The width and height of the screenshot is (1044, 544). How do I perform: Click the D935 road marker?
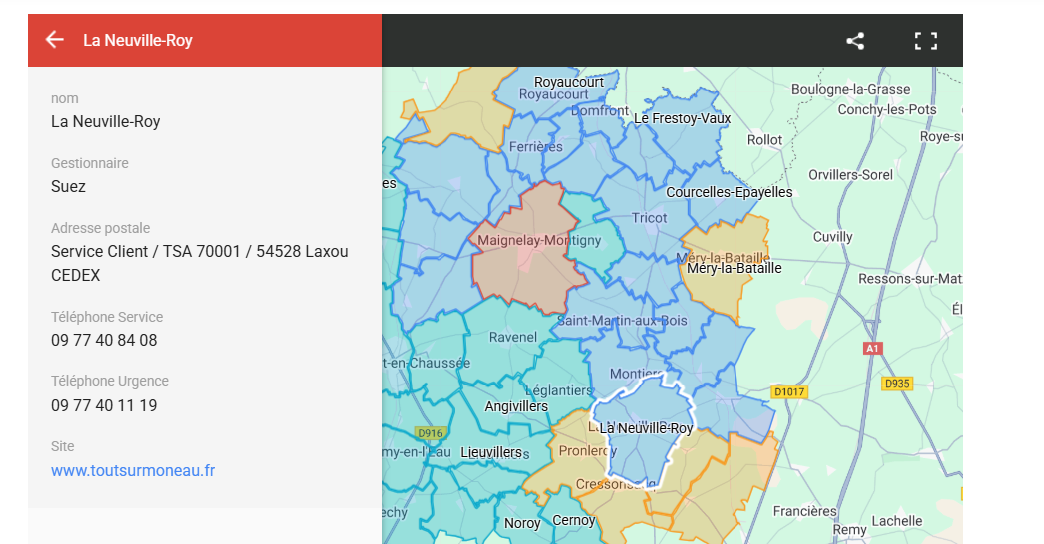pyautogui.click(x=897, y=383)
